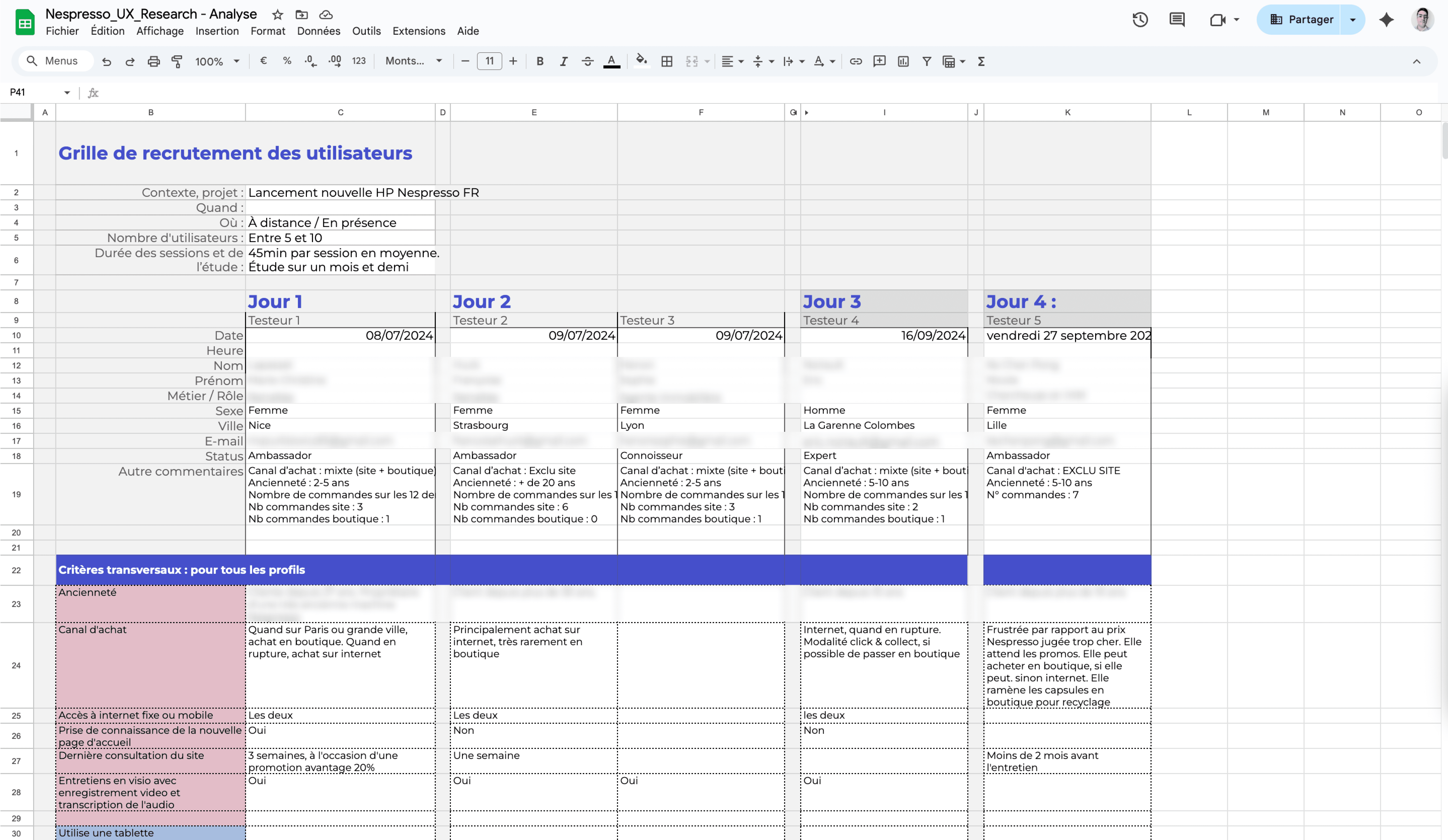The image size is (1448, 840).
Task: Open the Fichier menu
Action: coord(62,31)
